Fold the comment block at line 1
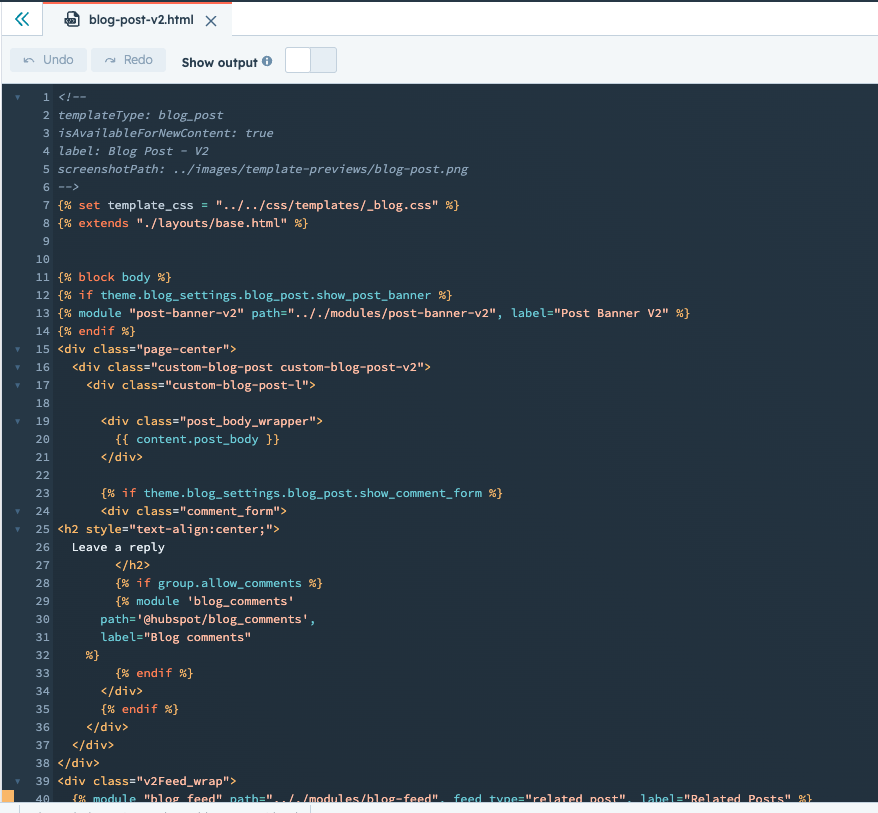Image resolution: width=878 pixels, height=813 pixels. click(x=17, y=97)
